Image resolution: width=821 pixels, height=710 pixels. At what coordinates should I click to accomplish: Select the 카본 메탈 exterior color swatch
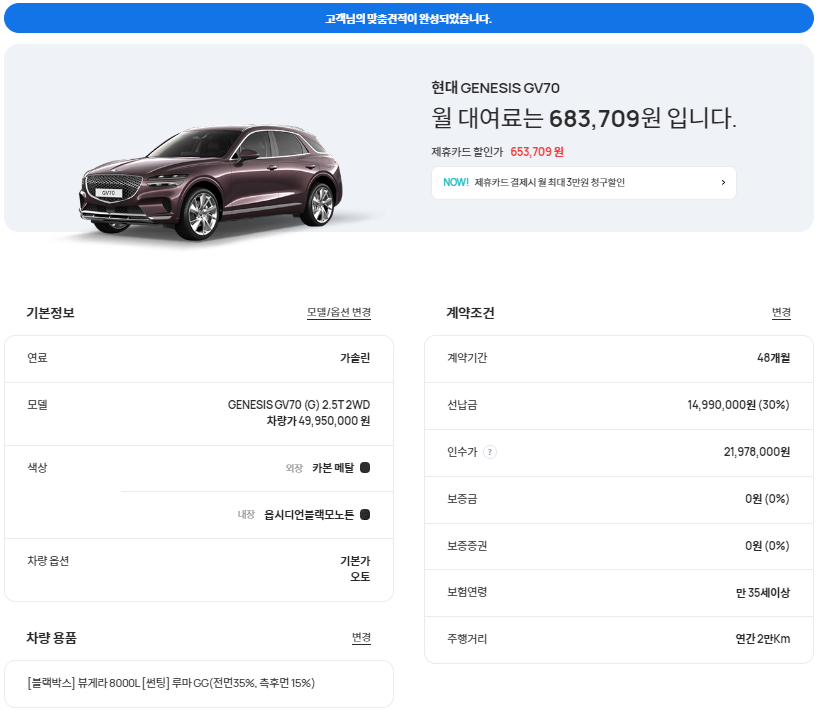coord(364,467)
